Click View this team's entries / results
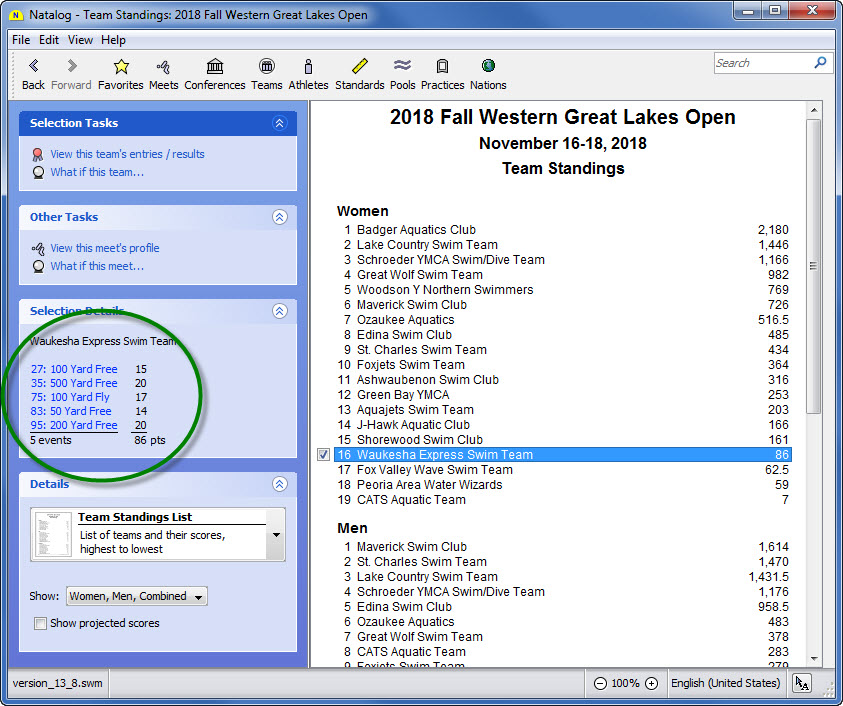Image resolution: width=843 pixels, height=706 pixels. [127, 154]
